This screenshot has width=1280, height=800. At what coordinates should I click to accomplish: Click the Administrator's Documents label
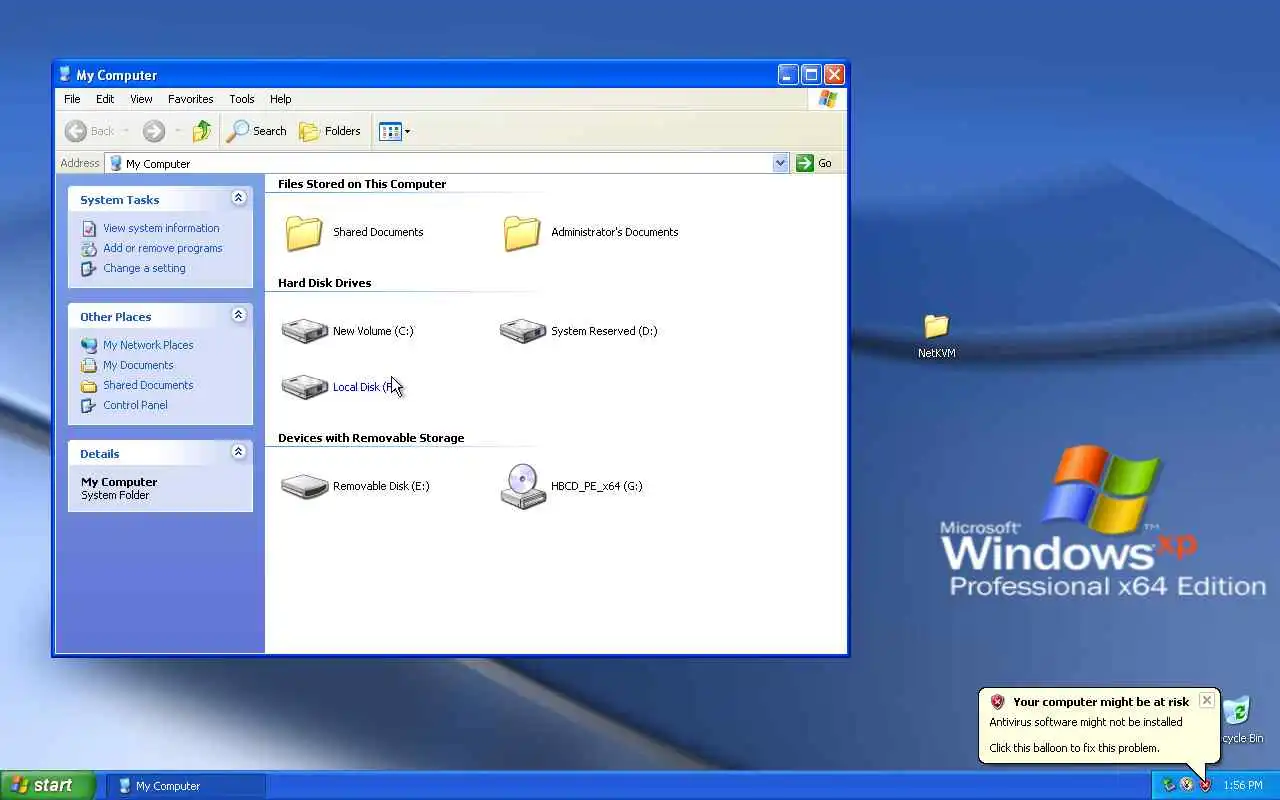(615, 232)
